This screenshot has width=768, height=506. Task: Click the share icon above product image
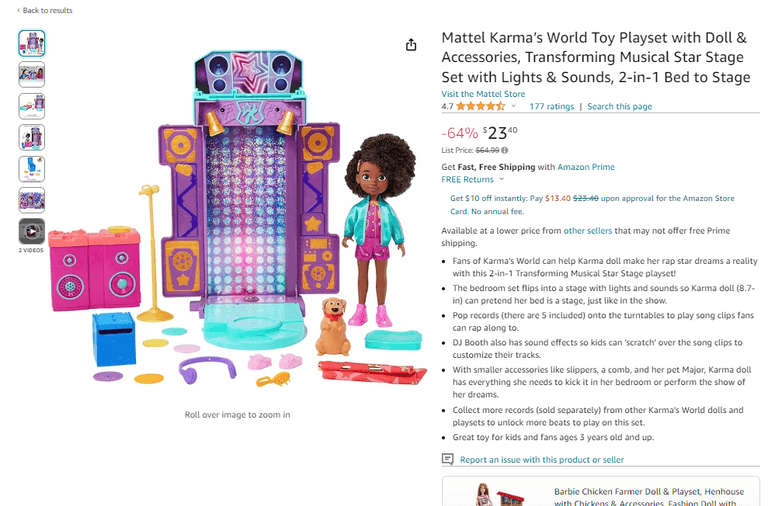point(411,45)
